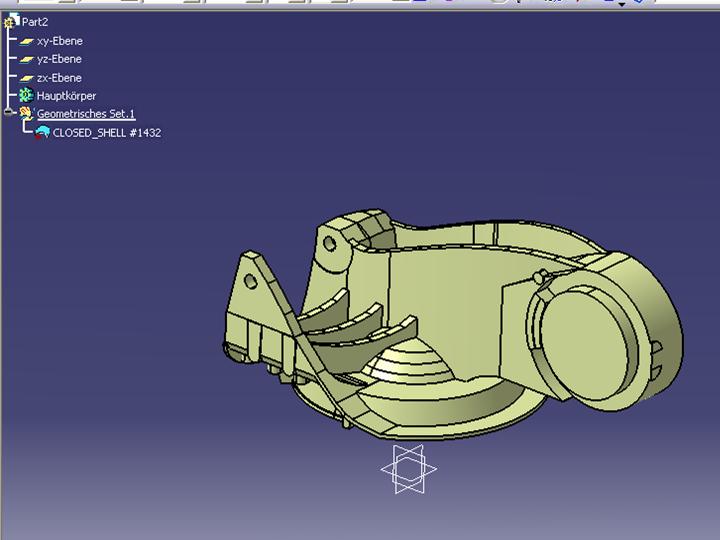Click the xy-Ebene plane icon
Viewport: 720px width, 540px height.
(27, 41)
